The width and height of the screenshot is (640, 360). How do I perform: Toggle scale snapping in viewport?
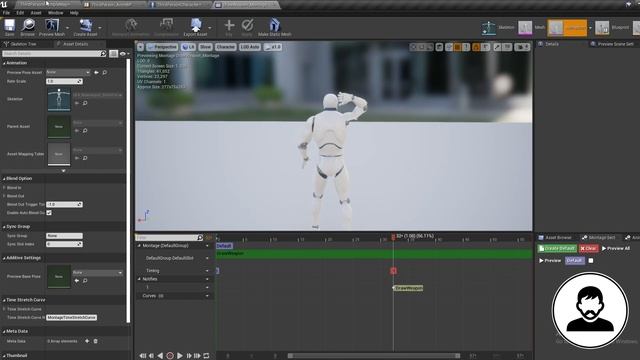497,47
